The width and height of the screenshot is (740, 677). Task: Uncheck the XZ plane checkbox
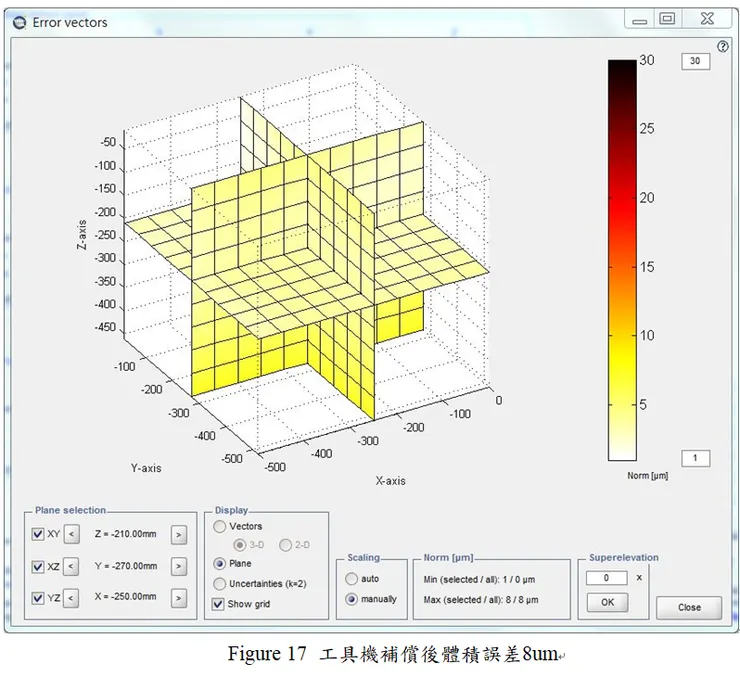38,567
